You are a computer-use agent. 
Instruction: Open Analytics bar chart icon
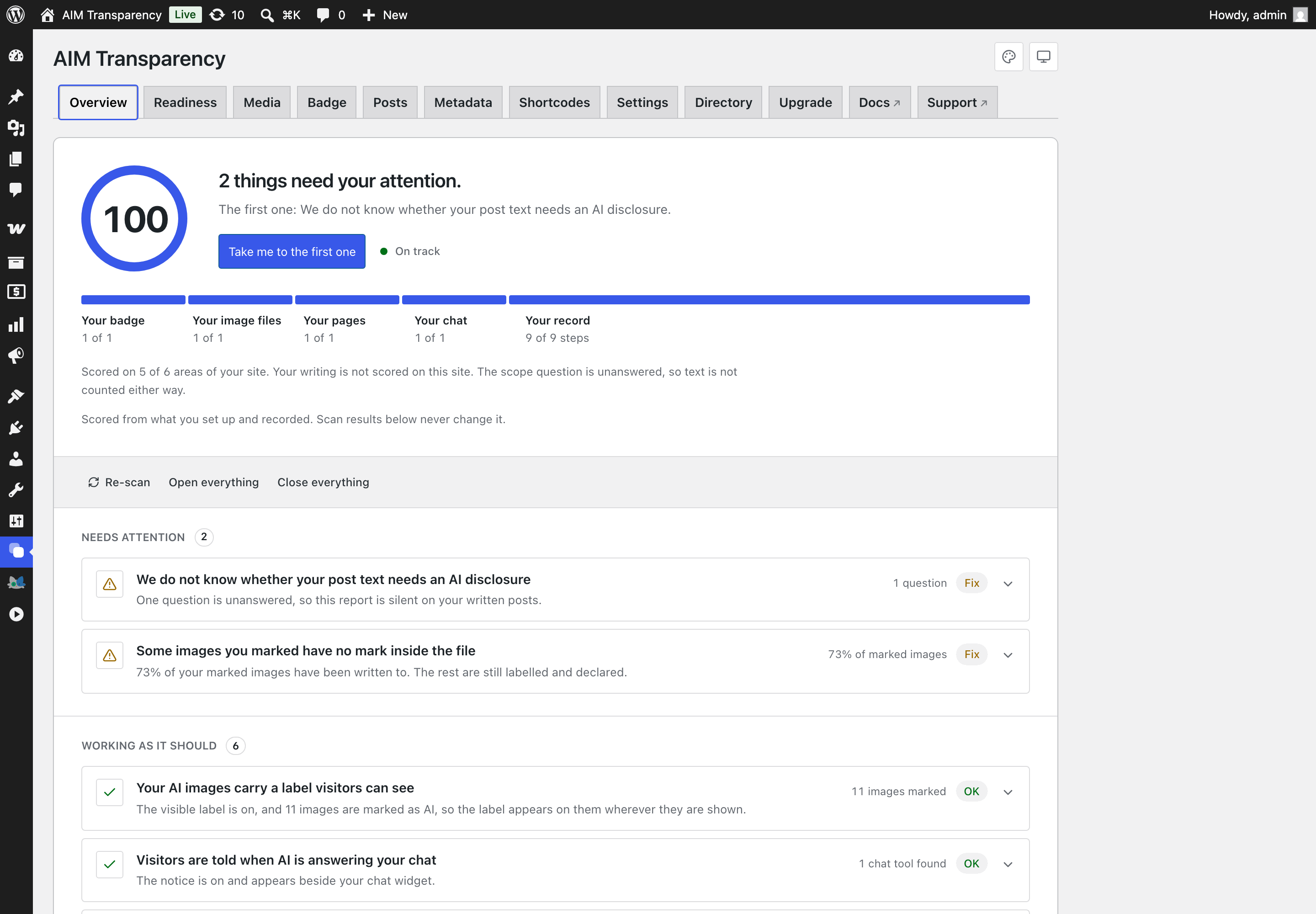[x=16, y=325]
